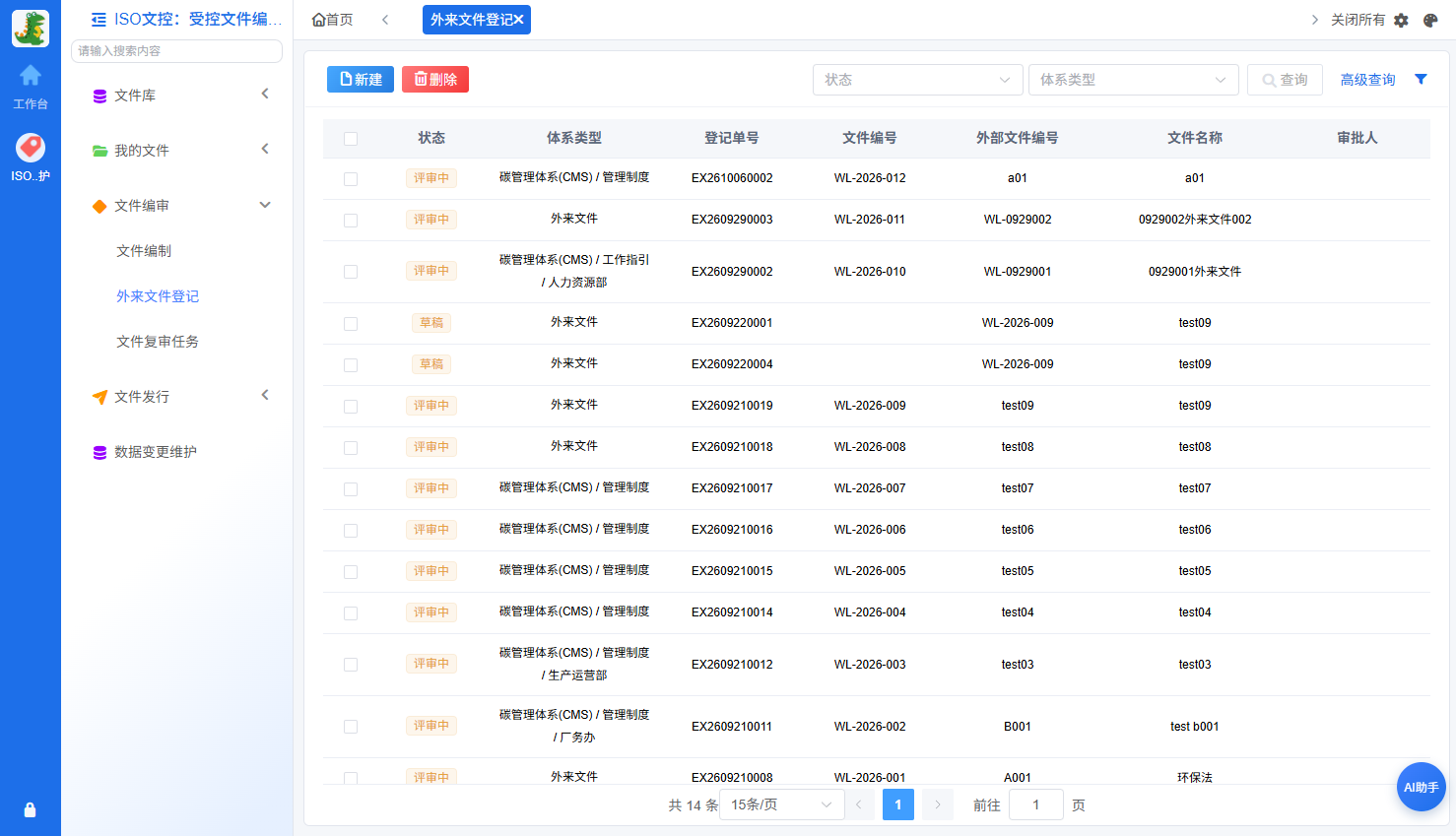Click the red 删除 button
The image size is (1456, 836).
point(435,80)
